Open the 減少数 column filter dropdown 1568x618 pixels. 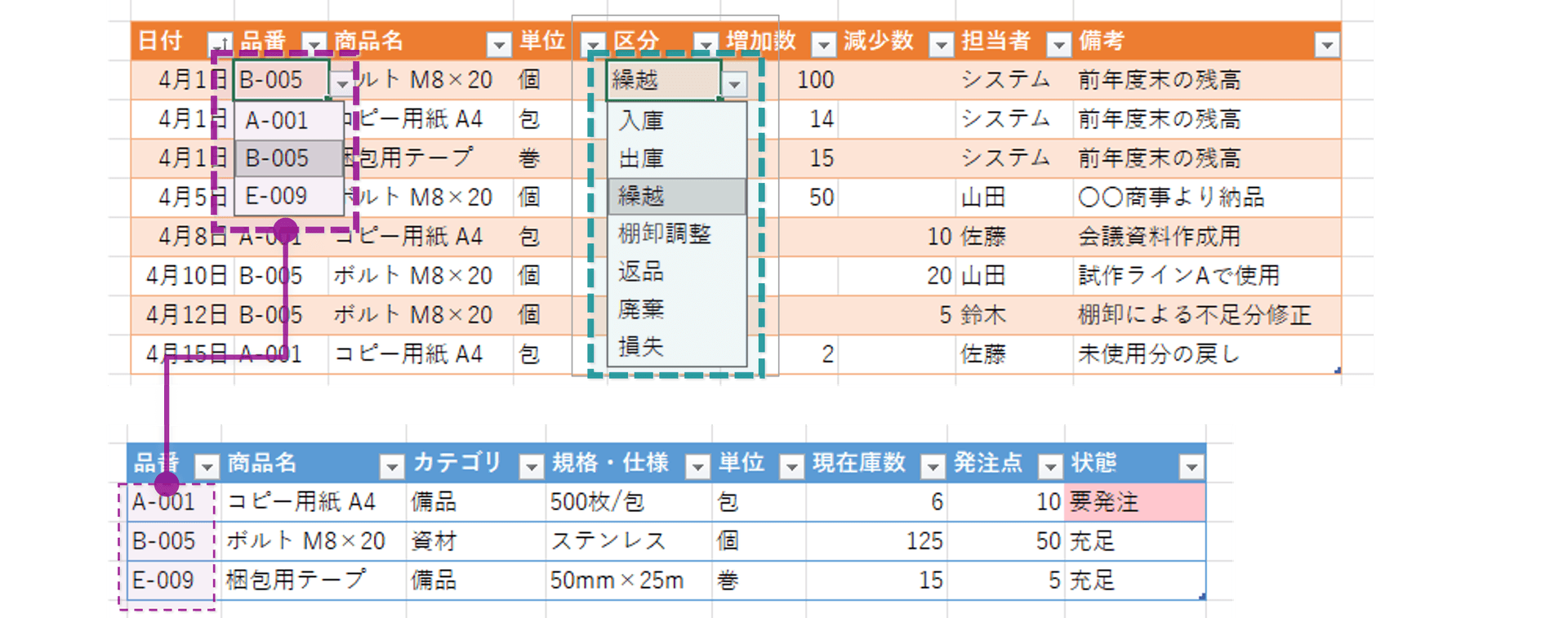tap(942, 44)
